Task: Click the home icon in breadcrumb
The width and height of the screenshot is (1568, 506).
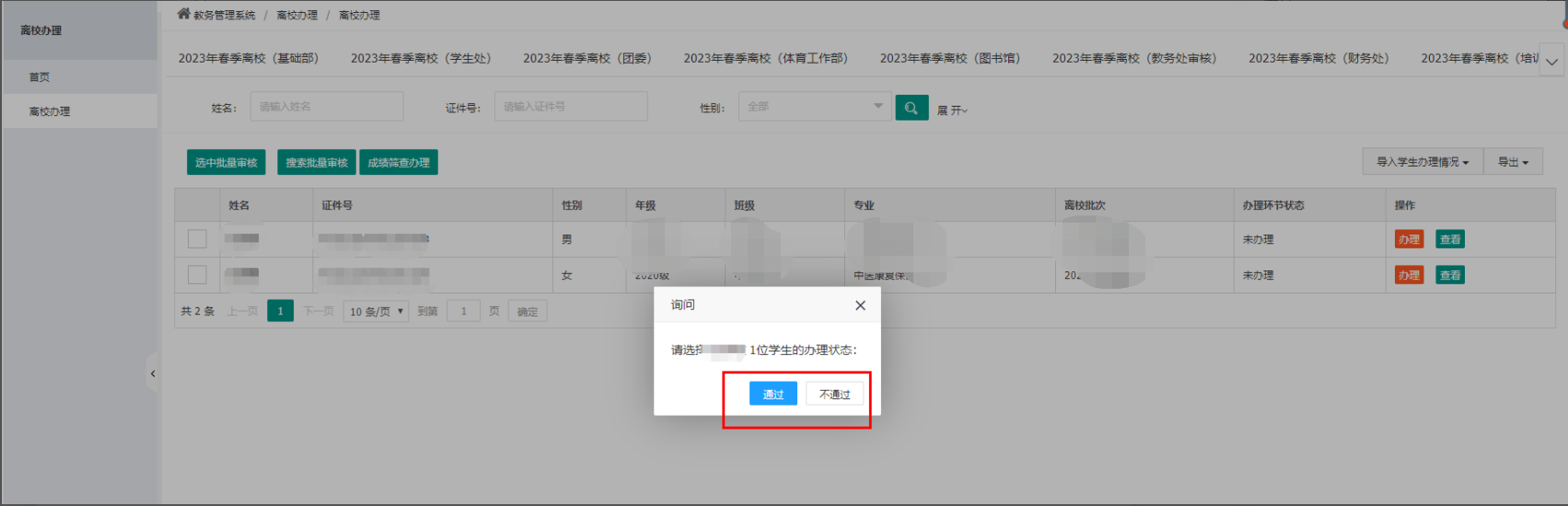Action: (183, 14)
